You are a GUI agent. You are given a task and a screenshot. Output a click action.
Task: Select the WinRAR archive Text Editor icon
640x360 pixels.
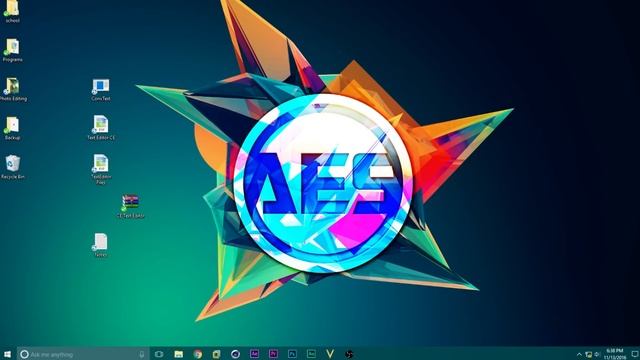[131, 206]
